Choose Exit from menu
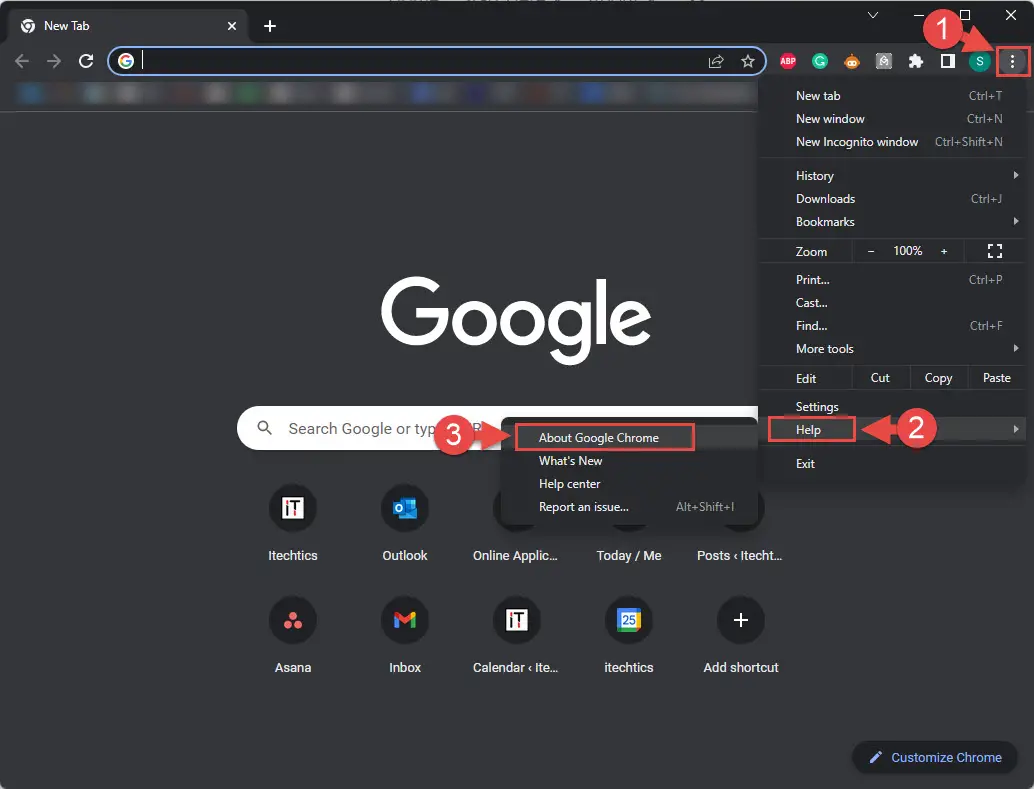The image size is (1034, 789). click(892, 464)
